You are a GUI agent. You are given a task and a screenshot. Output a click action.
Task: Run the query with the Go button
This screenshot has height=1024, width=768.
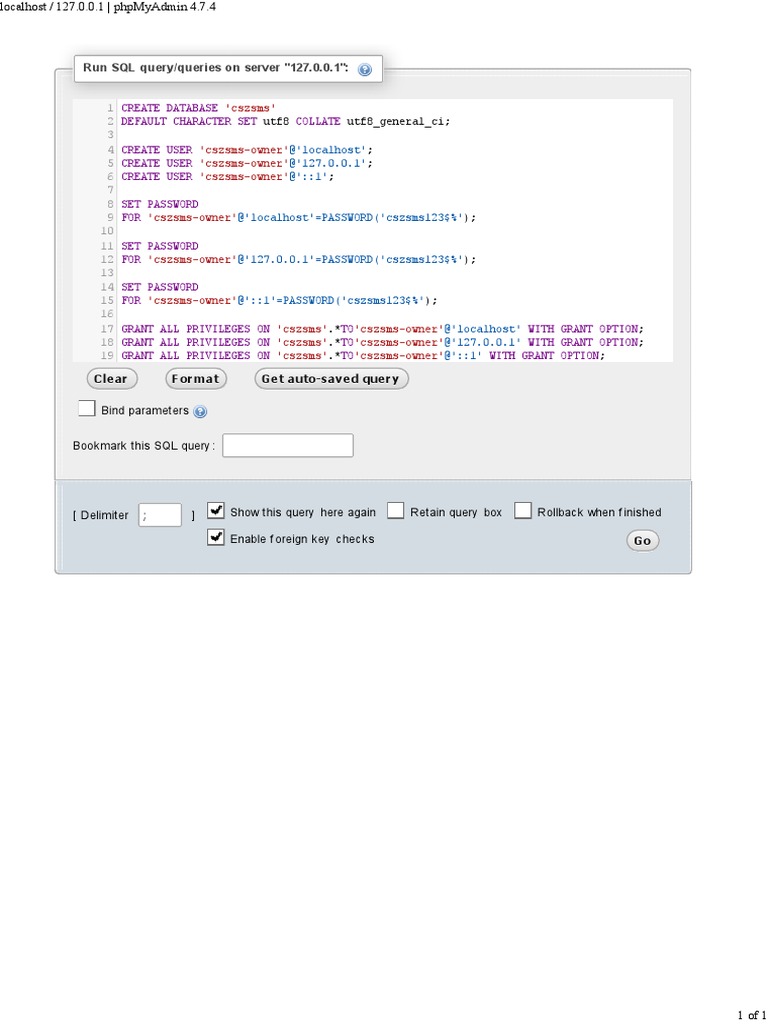coord(642,540)
